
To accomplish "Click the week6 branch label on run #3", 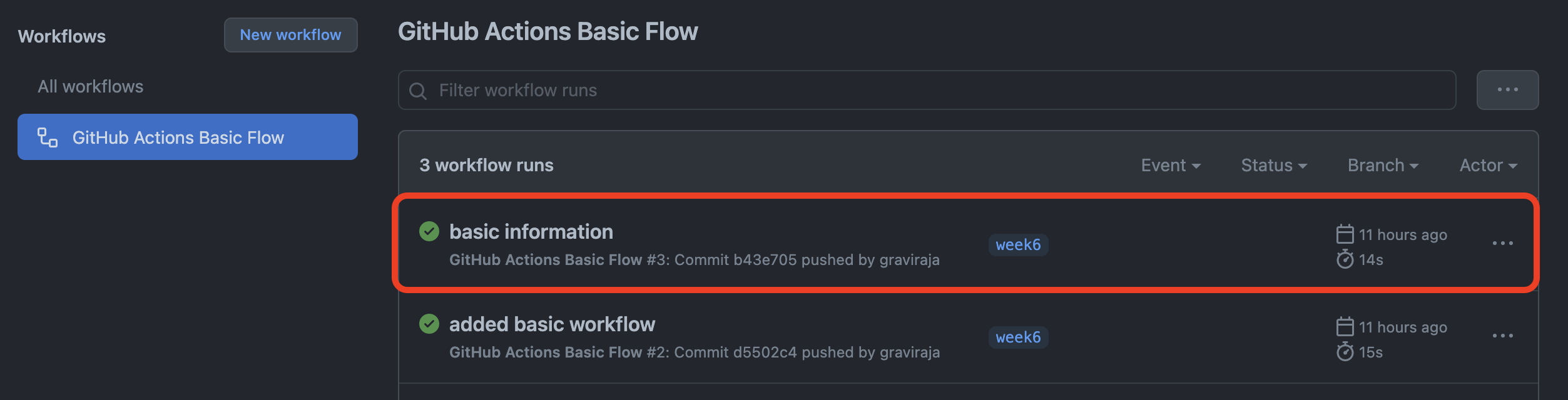I will 1018,244.
